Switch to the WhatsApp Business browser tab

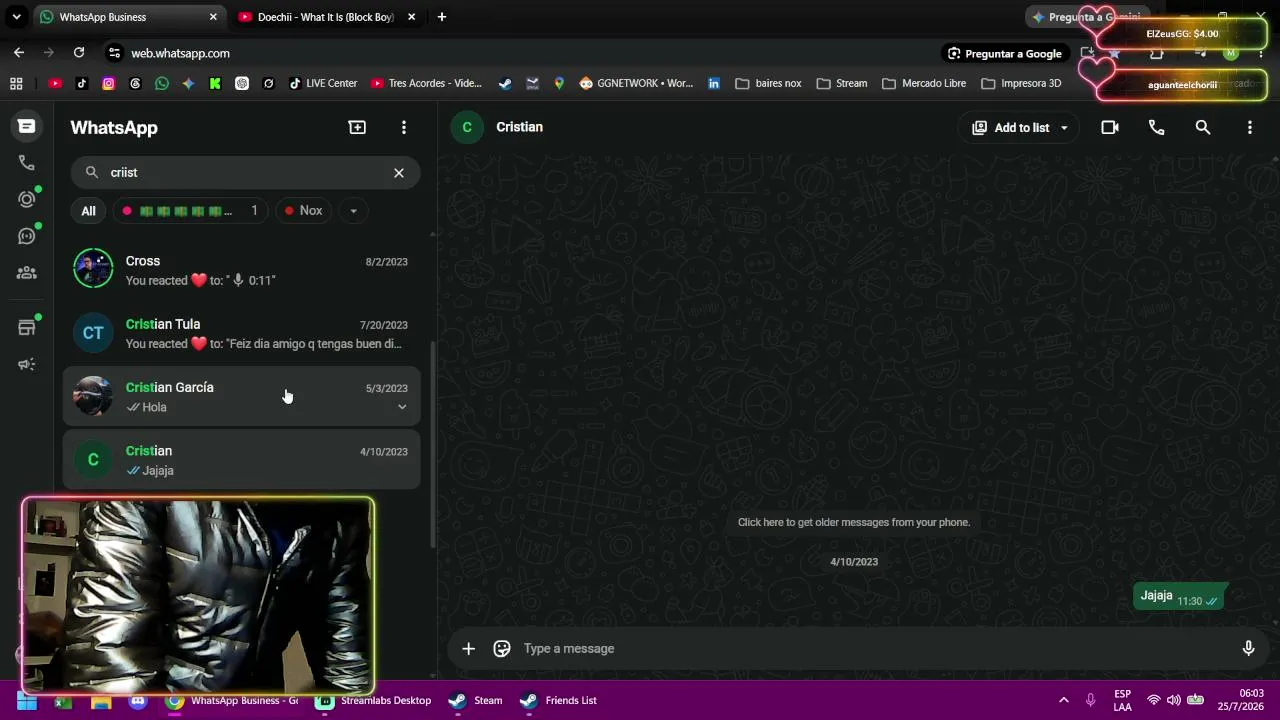point(128,17)
